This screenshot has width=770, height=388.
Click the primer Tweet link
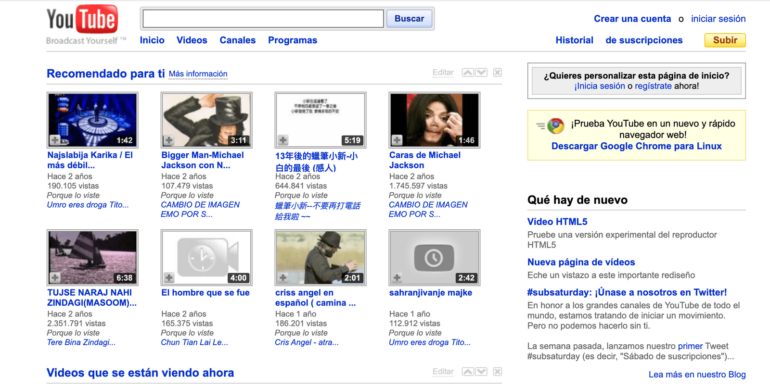click(690, 346)
